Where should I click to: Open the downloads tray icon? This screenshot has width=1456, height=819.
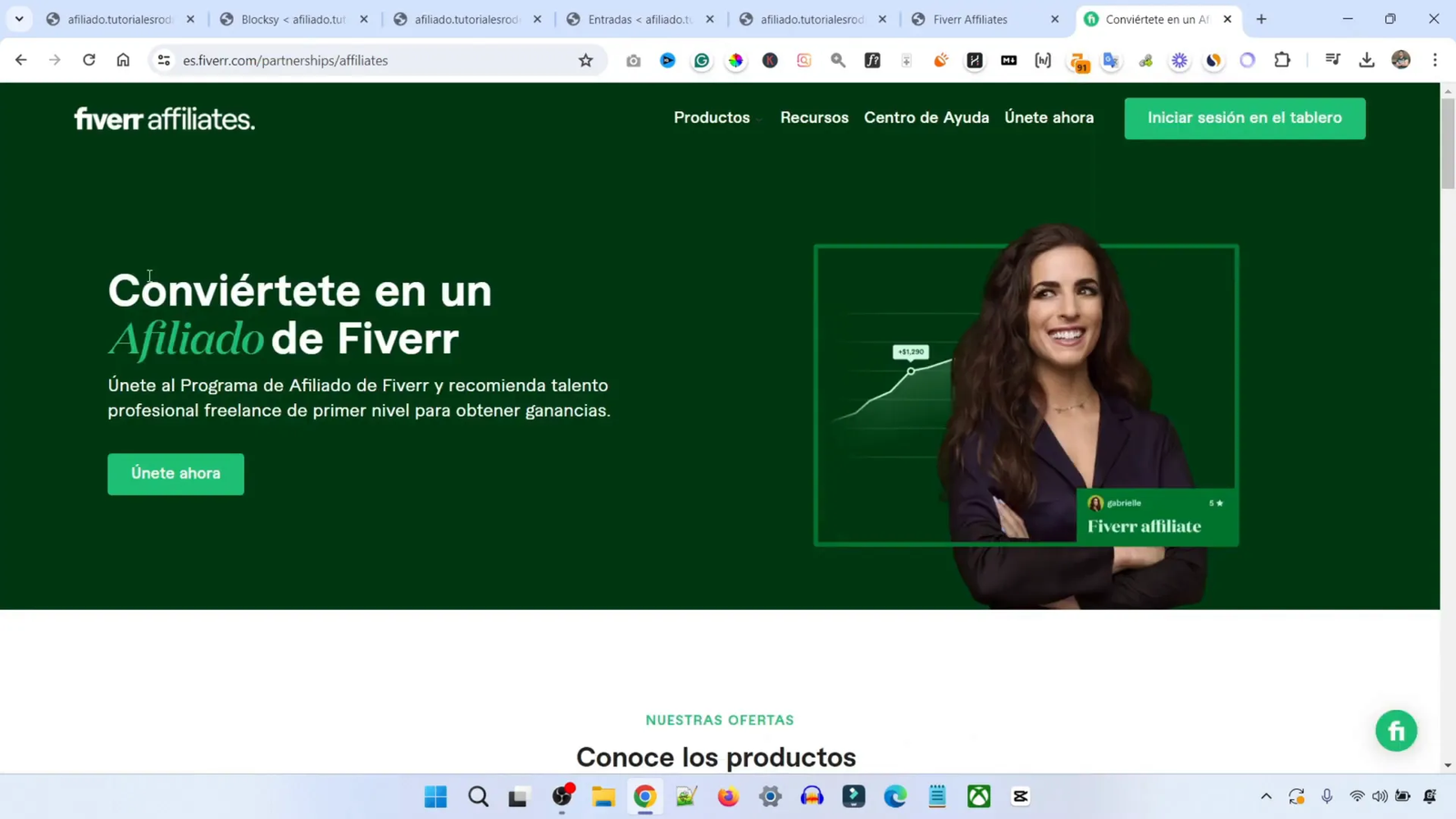pos(1368,60)
